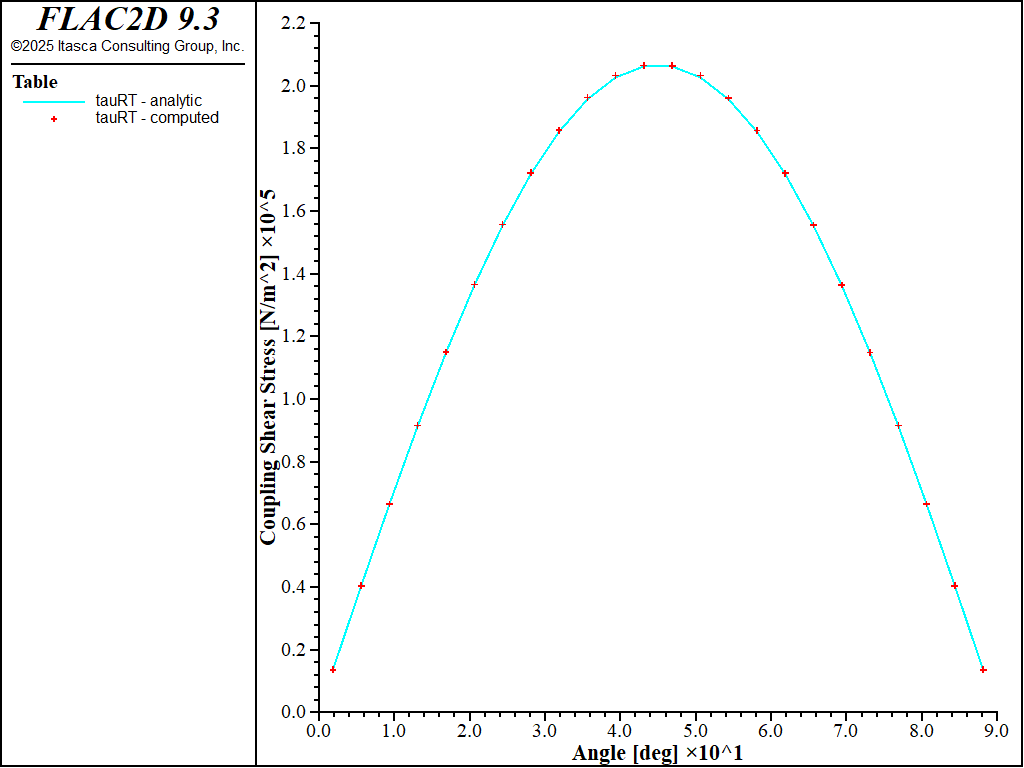1024x768 pixels.
Task: Select the 'tauRT - analytic' legend label
Action: [x=148, y=101]
